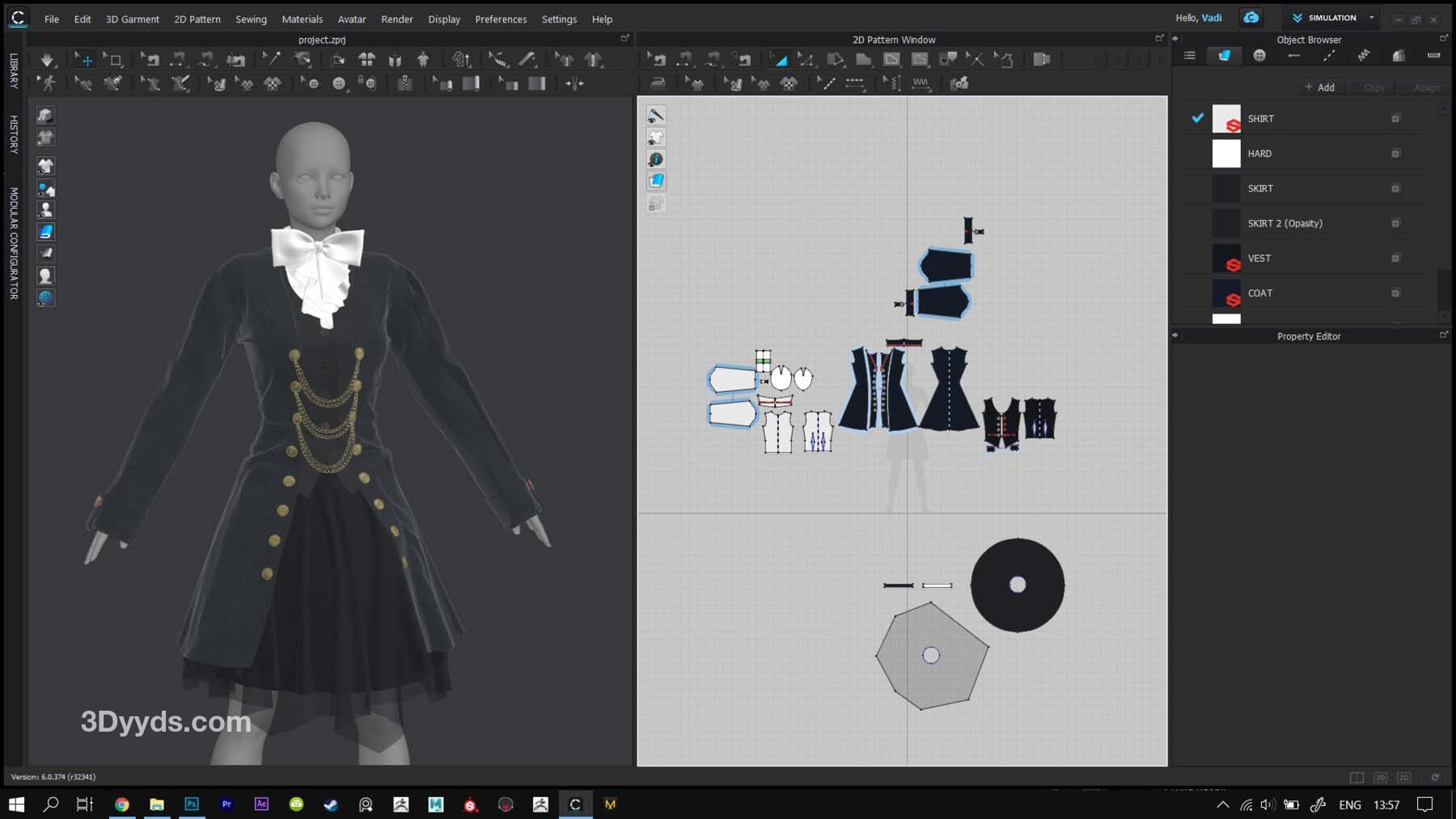Toggle the SHIRT fabric checkmark
Viewport: 1456px width, 819px height.
(1198, 118)
